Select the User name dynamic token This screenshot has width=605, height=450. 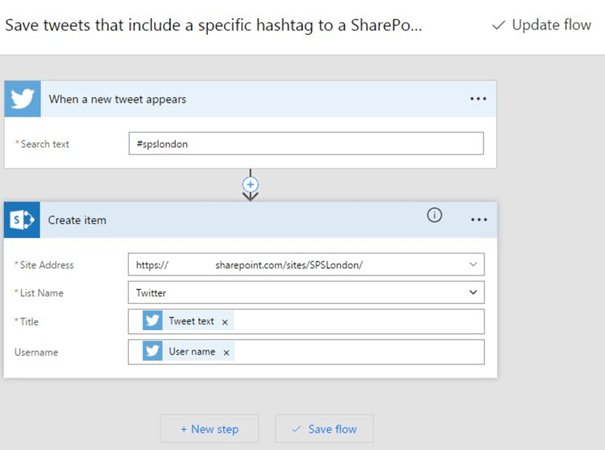[191, 353]
